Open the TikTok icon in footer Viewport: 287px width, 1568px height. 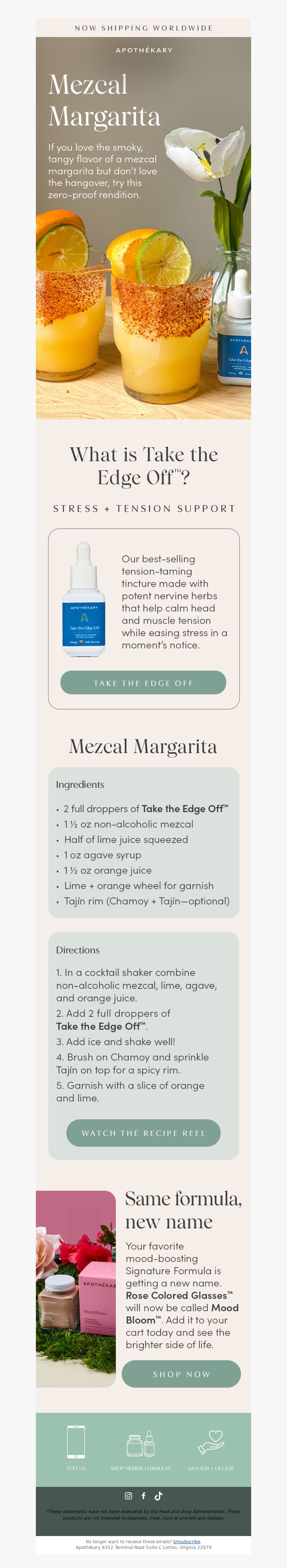pos(159,1495)
